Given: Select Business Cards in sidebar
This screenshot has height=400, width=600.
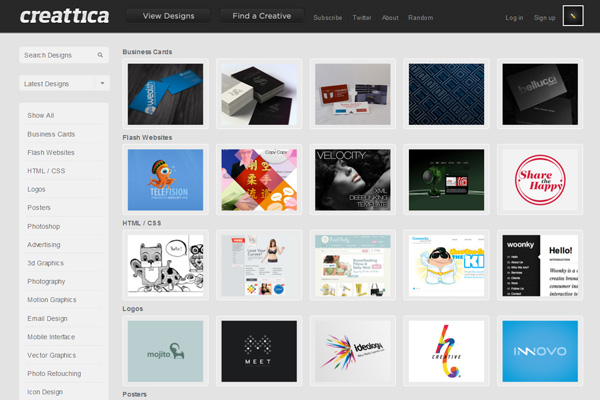Looking at the screenshot, I should [51, 134].
